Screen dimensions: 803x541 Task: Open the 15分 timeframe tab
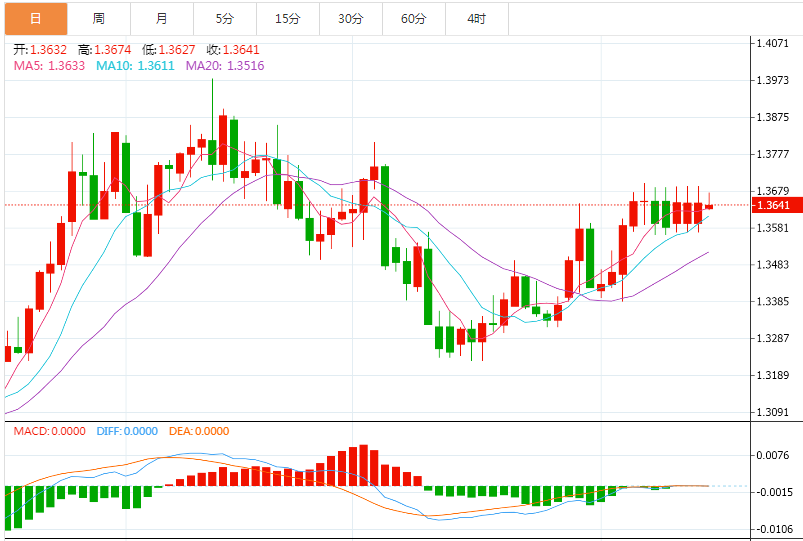[288, 19]
